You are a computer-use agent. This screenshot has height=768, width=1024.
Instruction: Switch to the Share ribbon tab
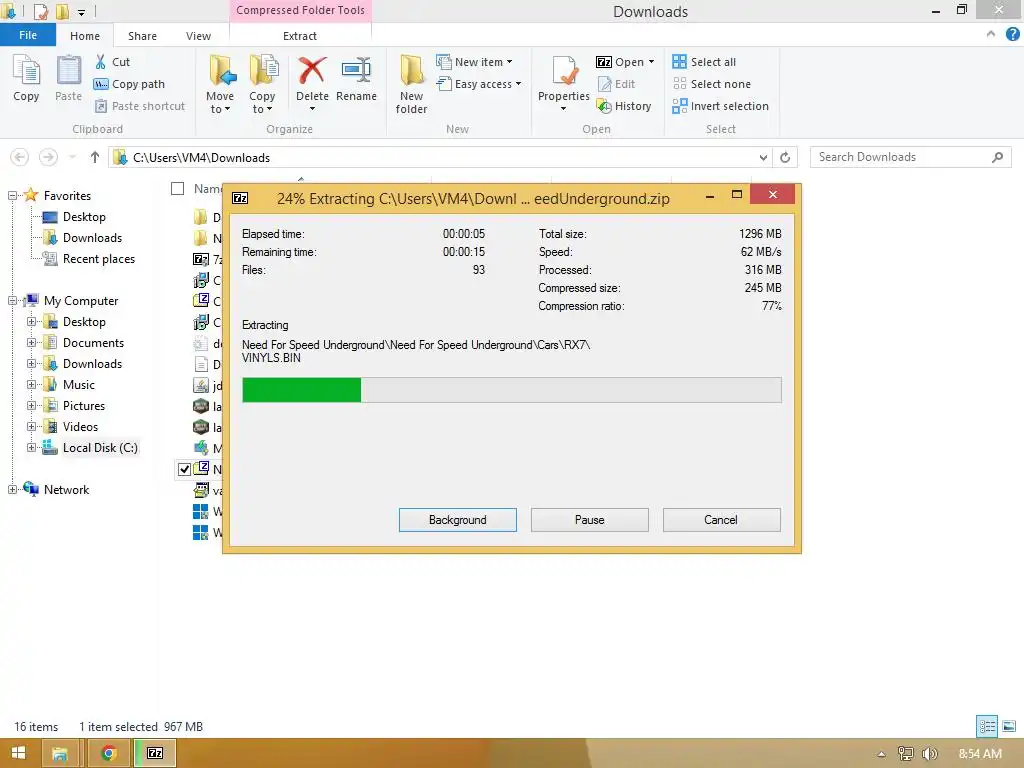142,36
